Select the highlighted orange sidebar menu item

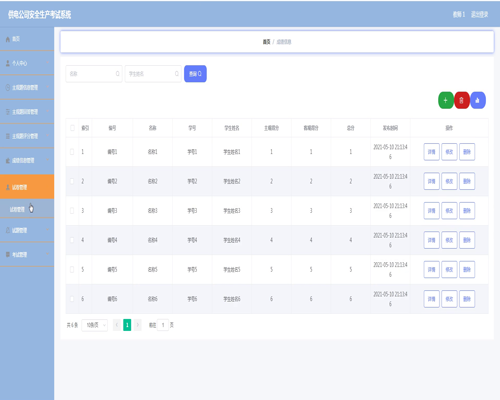[27, 187]
